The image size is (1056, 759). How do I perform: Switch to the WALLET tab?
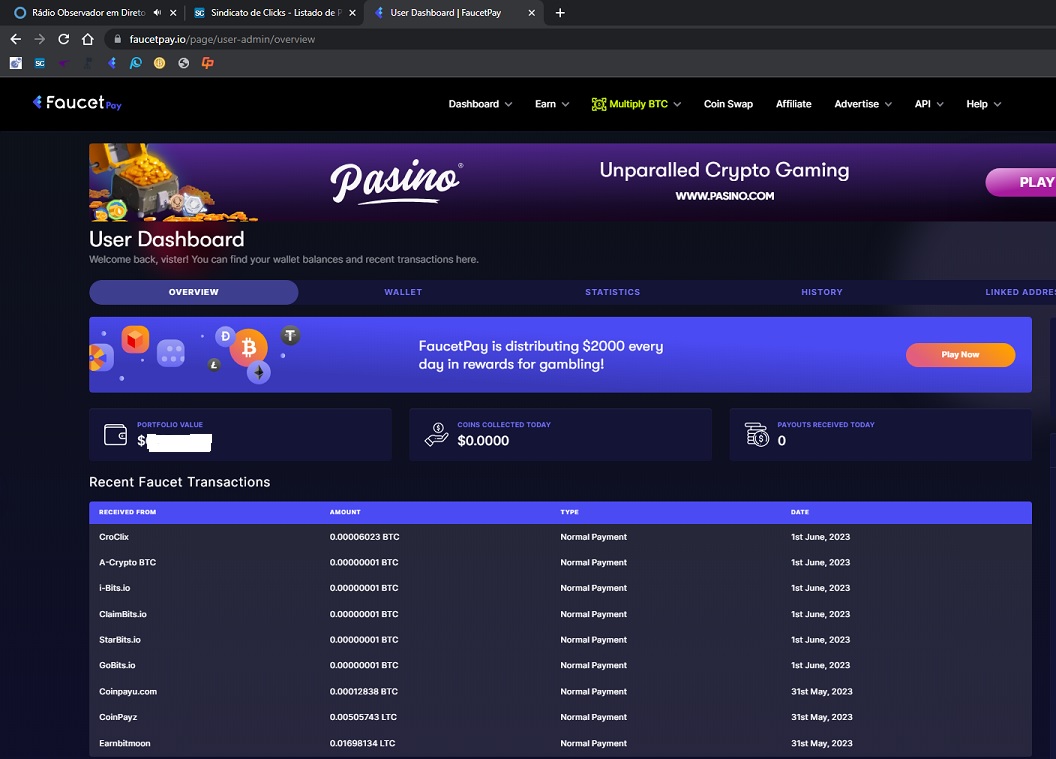[403, 292]
